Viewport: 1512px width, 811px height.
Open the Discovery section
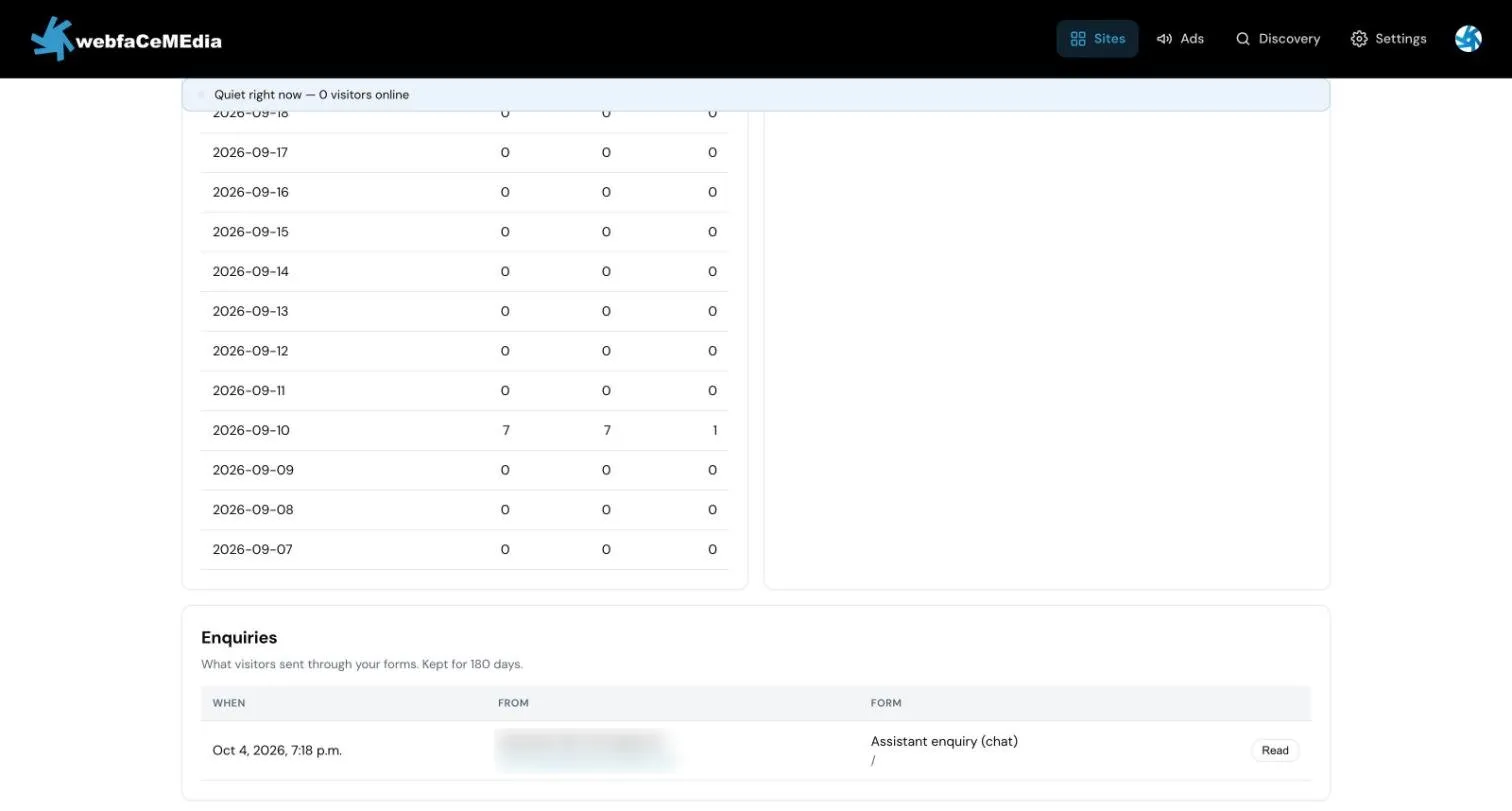pyautogui.click(x=1277, y=39)
